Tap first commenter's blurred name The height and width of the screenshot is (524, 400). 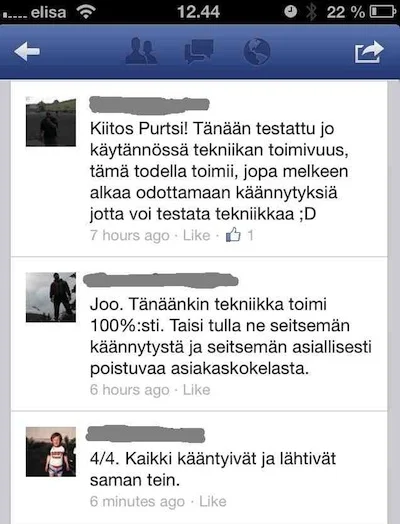[149, 105]
